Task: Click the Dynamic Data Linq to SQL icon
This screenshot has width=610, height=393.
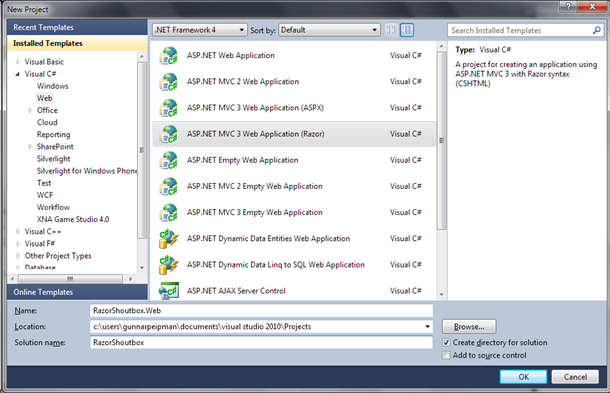Action: tap(168, 265)
